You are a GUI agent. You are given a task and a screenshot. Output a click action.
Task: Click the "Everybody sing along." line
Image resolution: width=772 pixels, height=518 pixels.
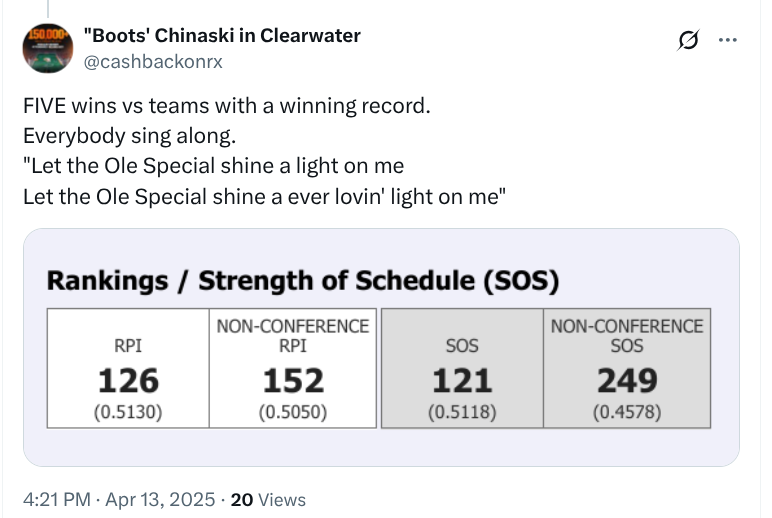(129, 136)
